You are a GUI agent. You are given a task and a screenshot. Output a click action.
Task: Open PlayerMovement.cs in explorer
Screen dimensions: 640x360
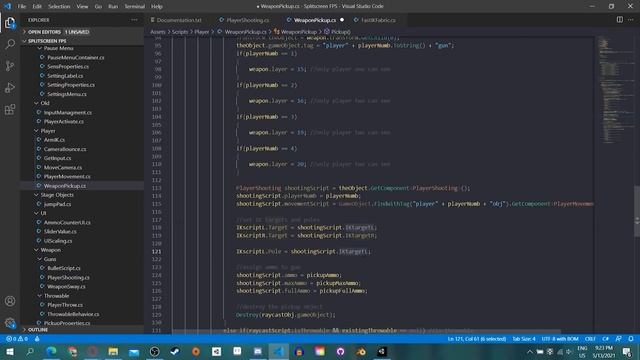(x=67, y=176)
